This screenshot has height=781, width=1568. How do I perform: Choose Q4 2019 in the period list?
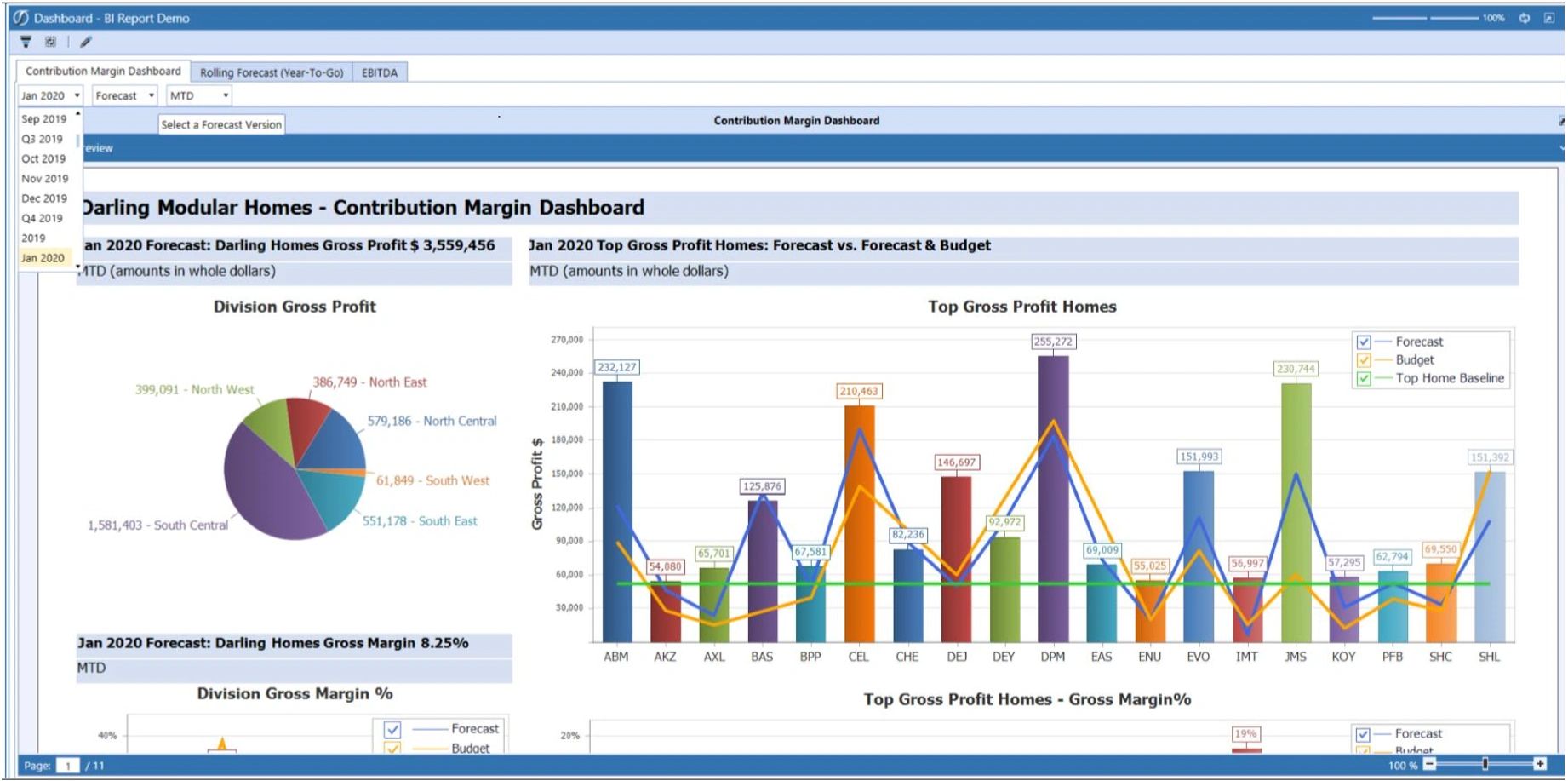click(x=43, y=218)
